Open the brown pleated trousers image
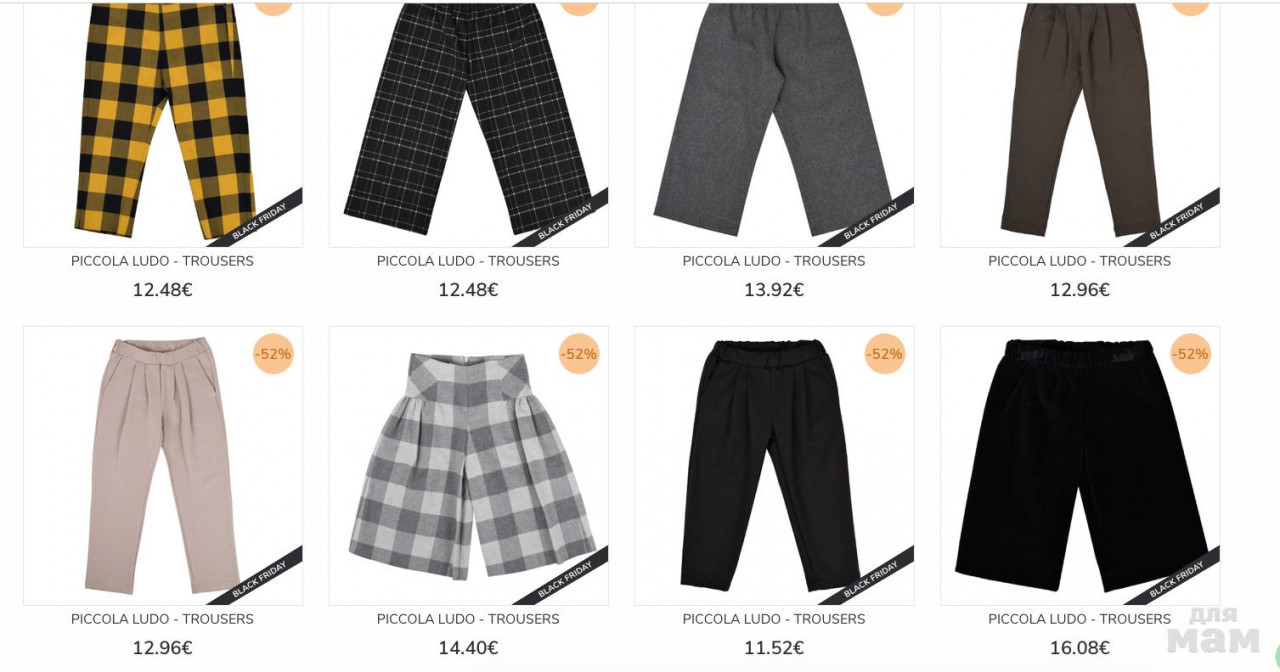The height and width of the screenshot is (672, 1280). click(1080, 125)
